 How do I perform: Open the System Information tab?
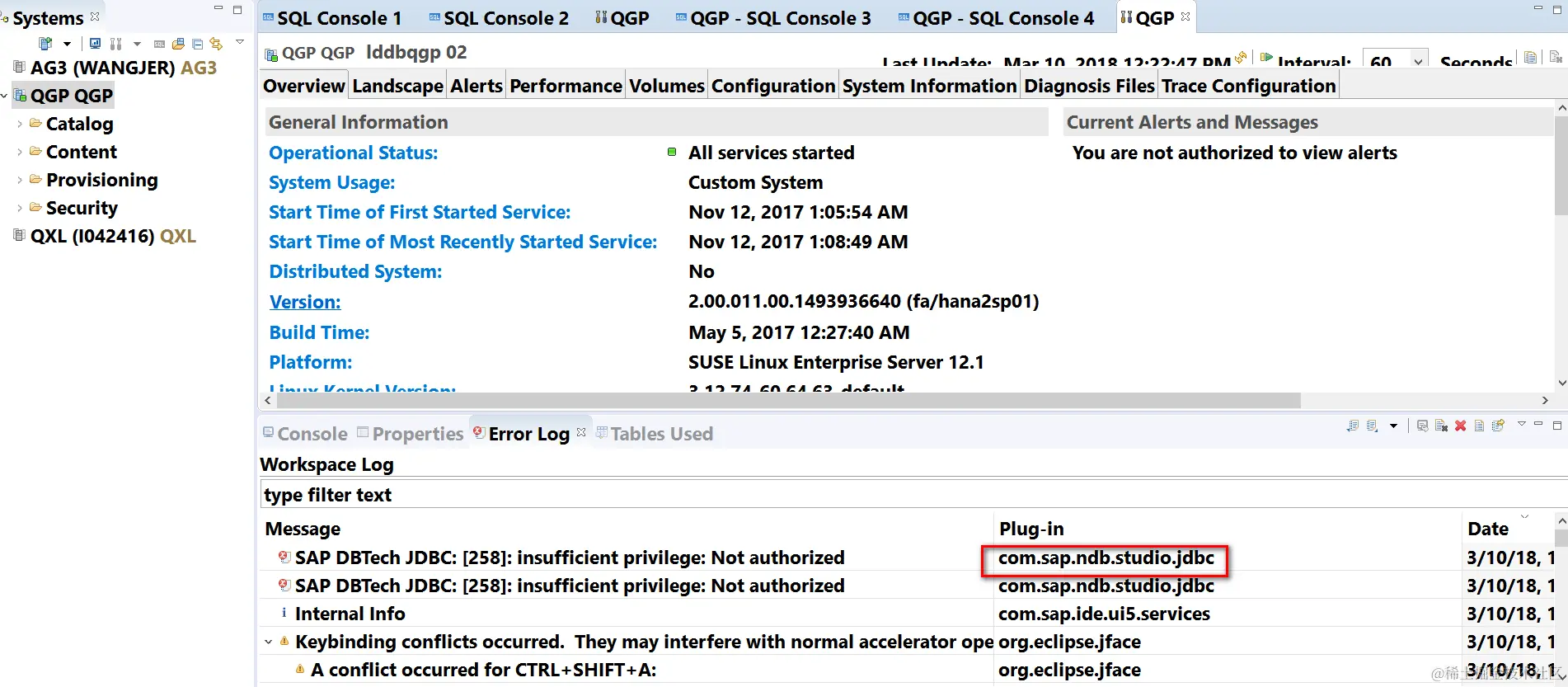[929, 86]
